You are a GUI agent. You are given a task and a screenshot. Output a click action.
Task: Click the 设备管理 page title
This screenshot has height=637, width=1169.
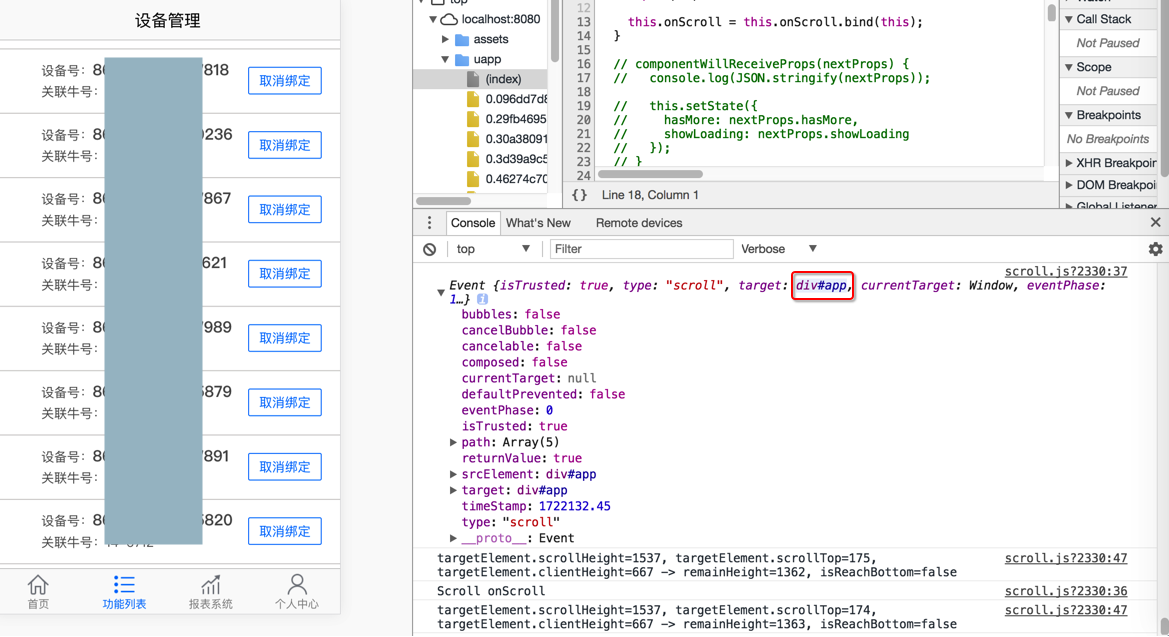[168, 21]
